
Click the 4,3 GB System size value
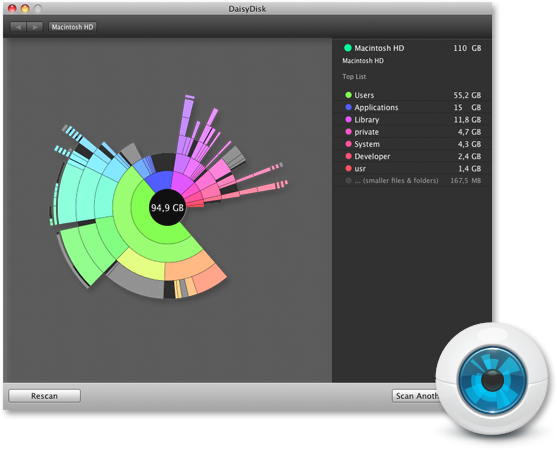469,144
